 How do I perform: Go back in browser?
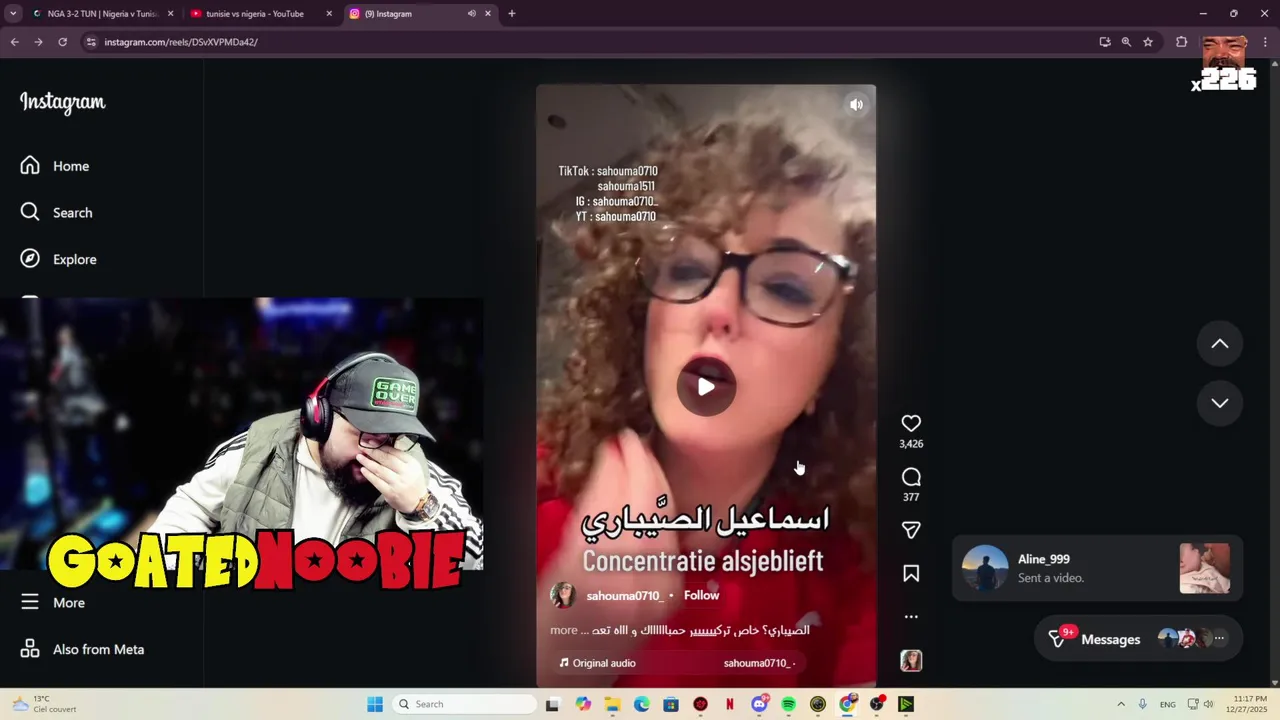(14, 42)
